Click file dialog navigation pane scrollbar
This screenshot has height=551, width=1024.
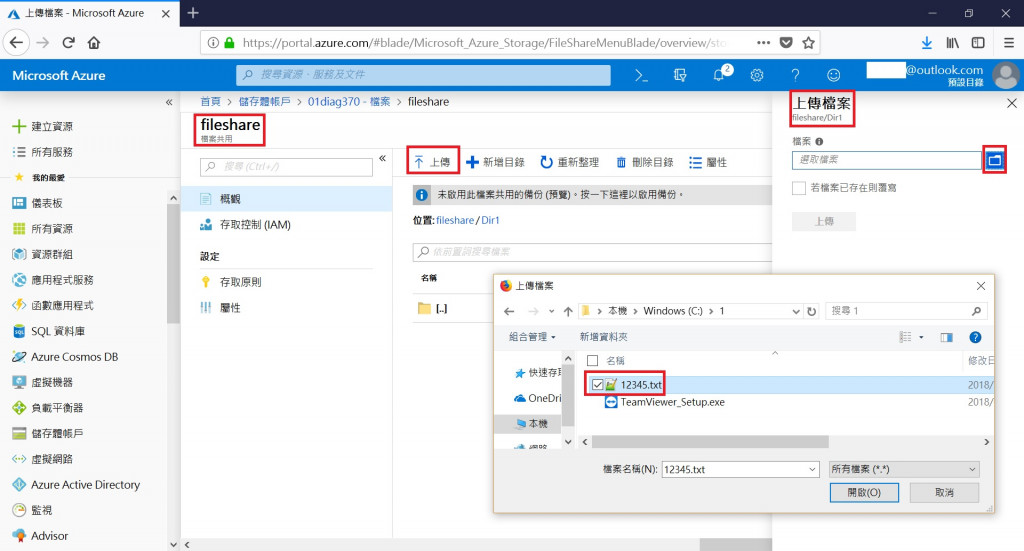(x=568, y=395)
